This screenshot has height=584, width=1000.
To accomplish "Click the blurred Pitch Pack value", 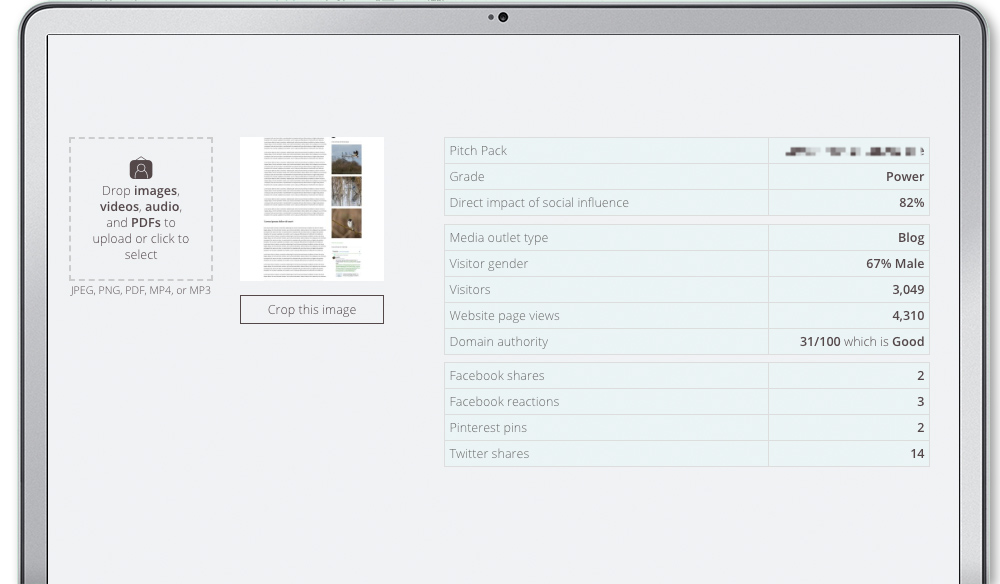I will (854, 151).
